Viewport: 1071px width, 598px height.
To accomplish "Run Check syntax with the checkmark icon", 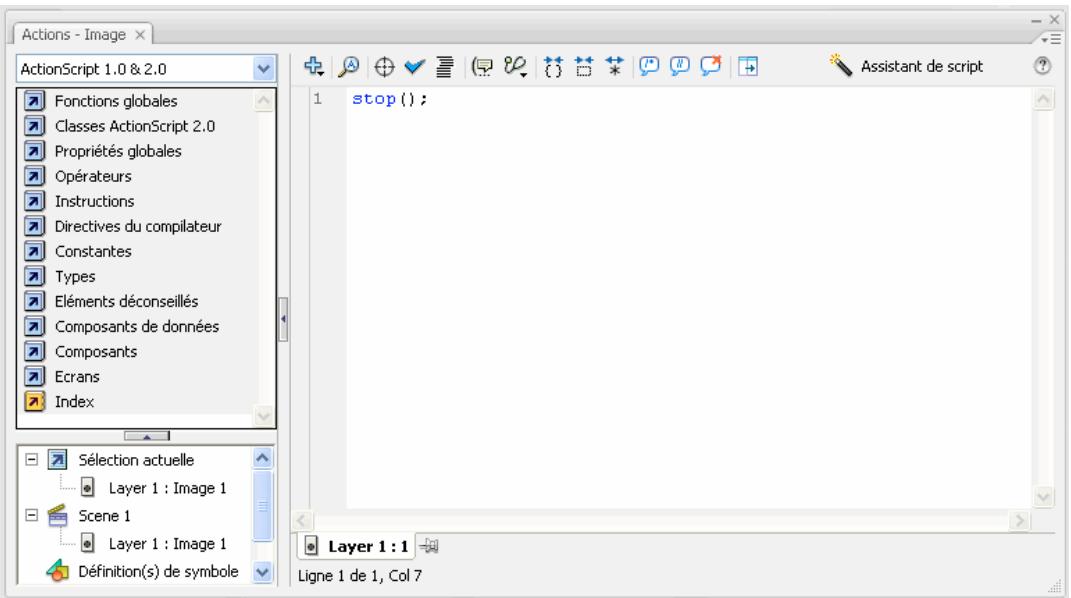I will [414, 68].
